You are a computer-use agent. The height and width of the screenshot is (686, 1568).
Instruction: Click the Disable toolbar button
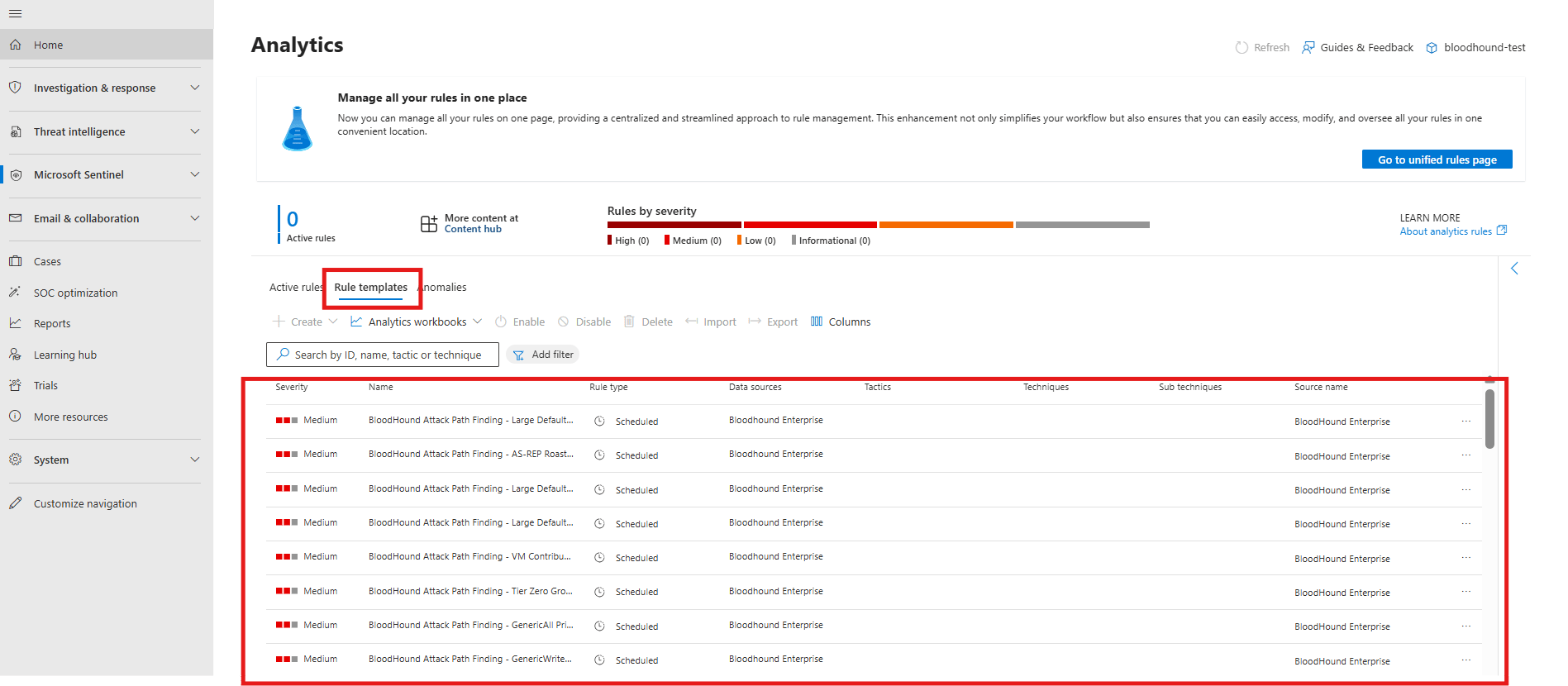pyautogui.click(x=584, y=322)
